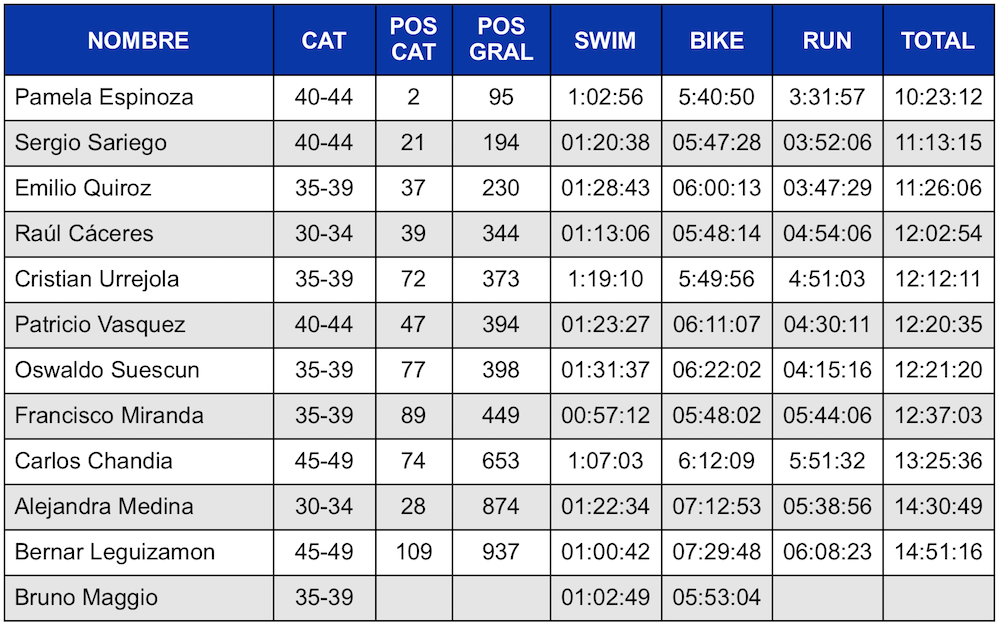Select the BIKE column header
This screenshot has width=1000, height=626.
click(x=716, y=40)
